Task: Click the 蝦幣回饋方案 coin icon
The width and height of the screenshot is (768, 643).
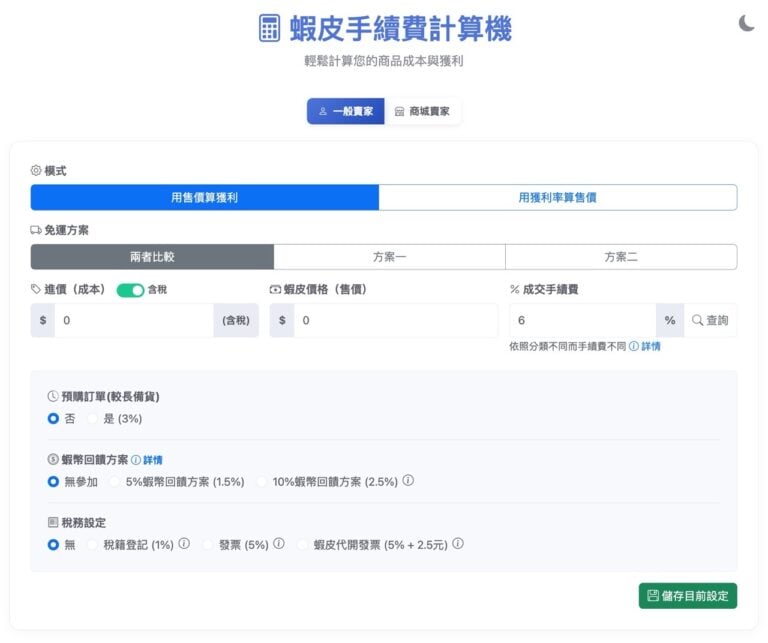Action: (53, 459)
